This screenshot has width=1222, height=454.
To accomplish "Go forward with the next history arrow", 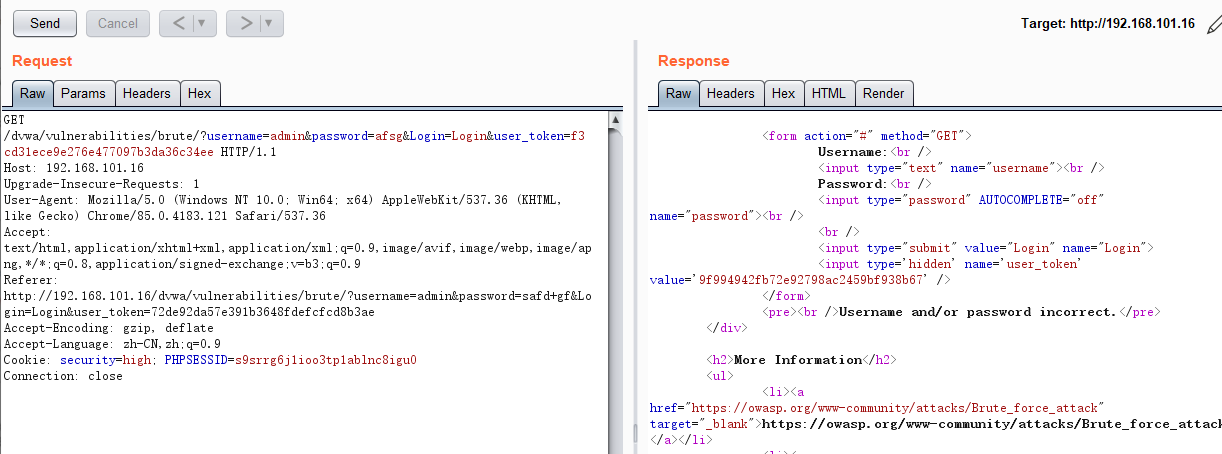I will point(247,23).
